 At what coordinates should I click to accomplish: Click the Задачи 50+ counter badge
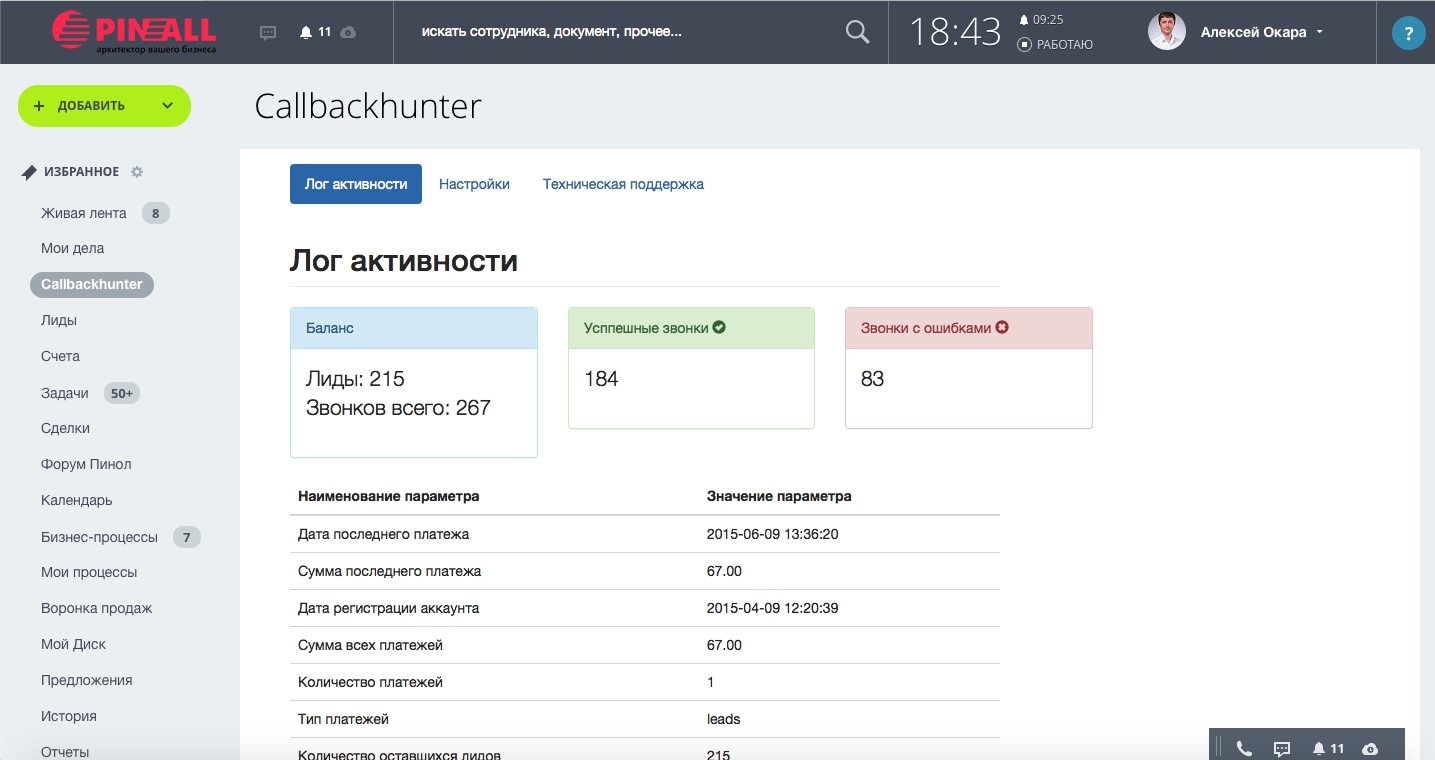point(122,393)
